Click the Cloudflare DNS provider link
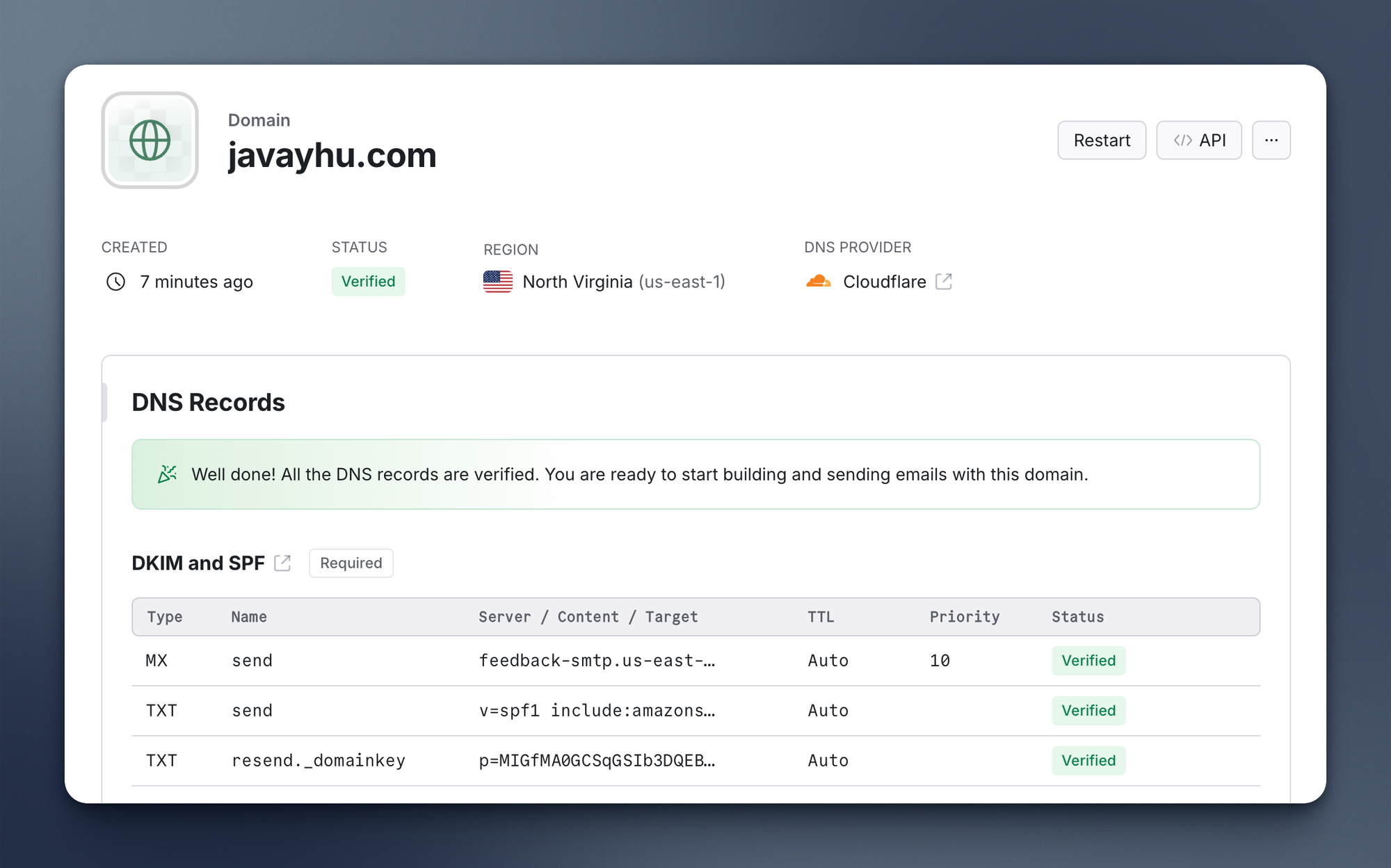The height and width of the screenshot is (868, 1391). (x=884, y=282)
